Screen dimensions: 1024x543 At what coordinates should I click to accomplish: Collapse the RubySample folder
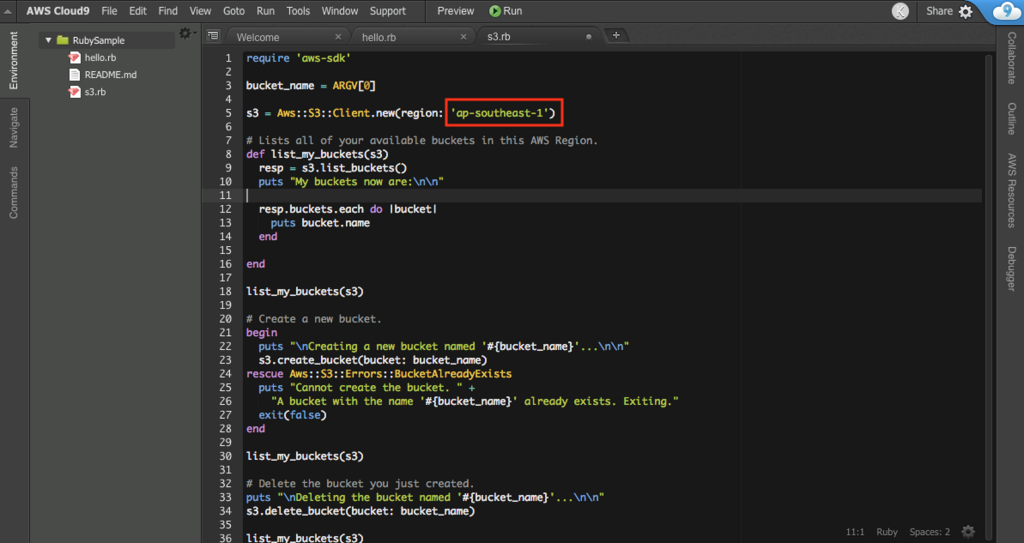click(x=48, y=40)
